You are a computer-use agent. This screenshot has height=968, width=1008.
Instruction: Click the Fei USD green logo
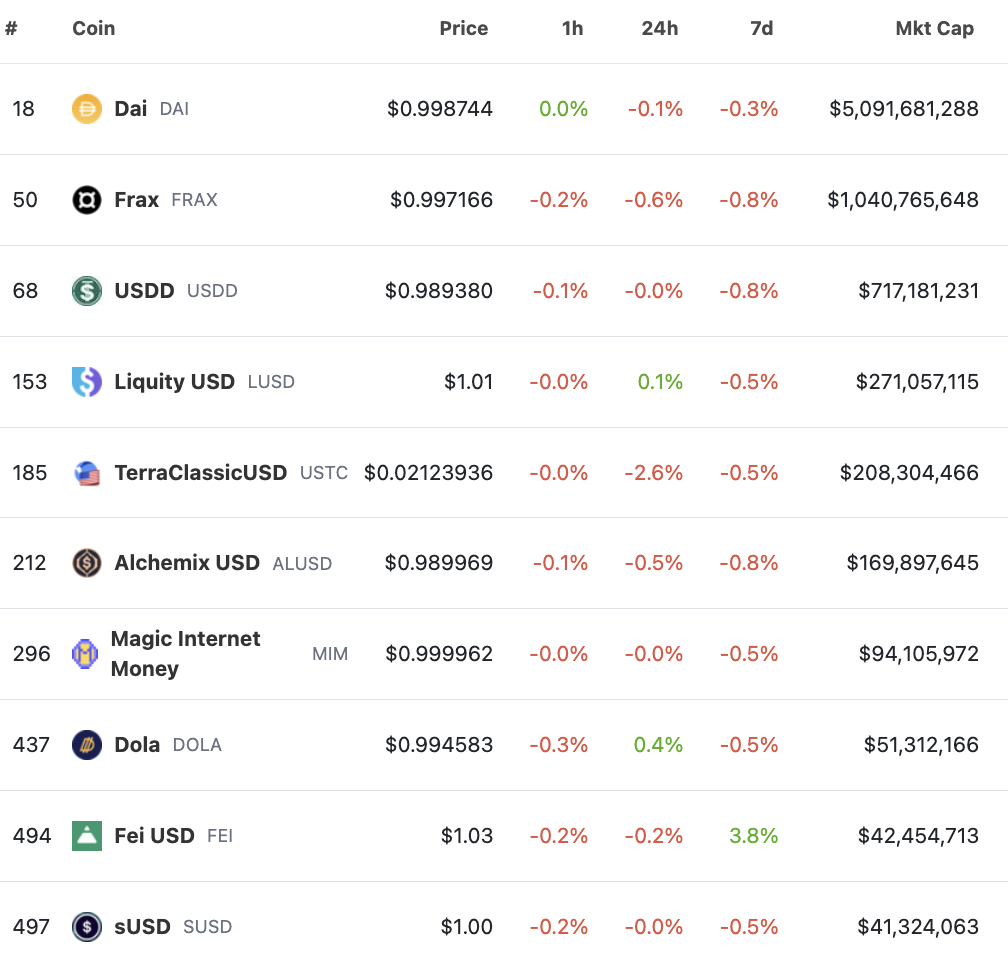click(87, 836)
